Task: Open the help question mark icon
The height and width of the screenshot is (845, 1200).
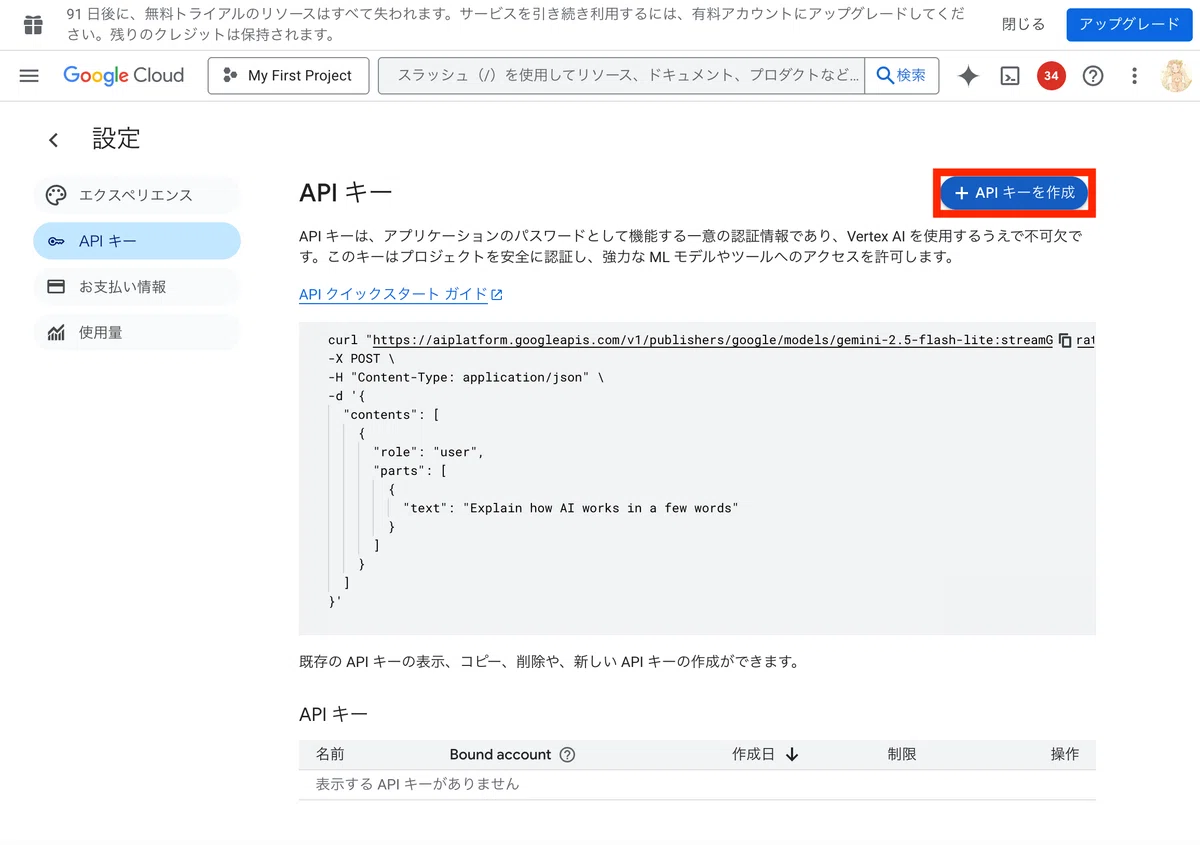Action: click(1093, 76)
